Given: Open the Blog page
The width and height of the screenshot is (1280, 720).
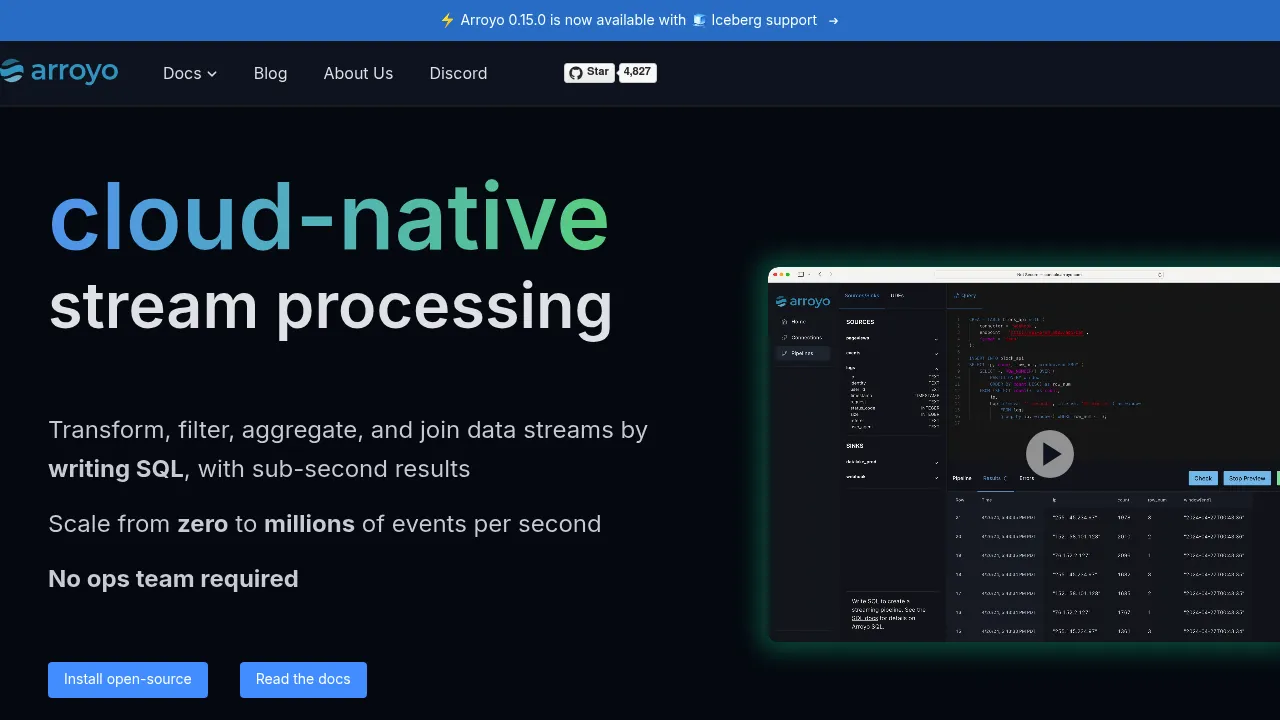Looking at the screenshot, I should point(270,73).
